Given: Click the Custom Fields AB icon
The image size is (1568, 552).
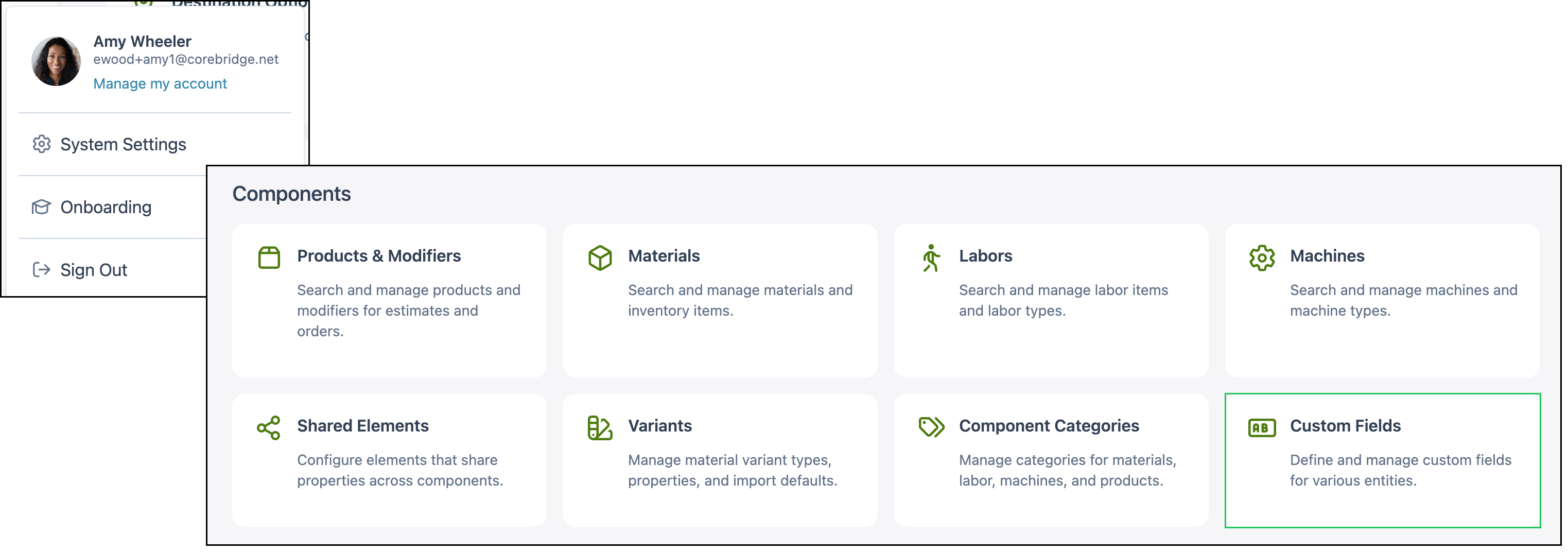Looking at the screenshot, I should point(1262,427).
